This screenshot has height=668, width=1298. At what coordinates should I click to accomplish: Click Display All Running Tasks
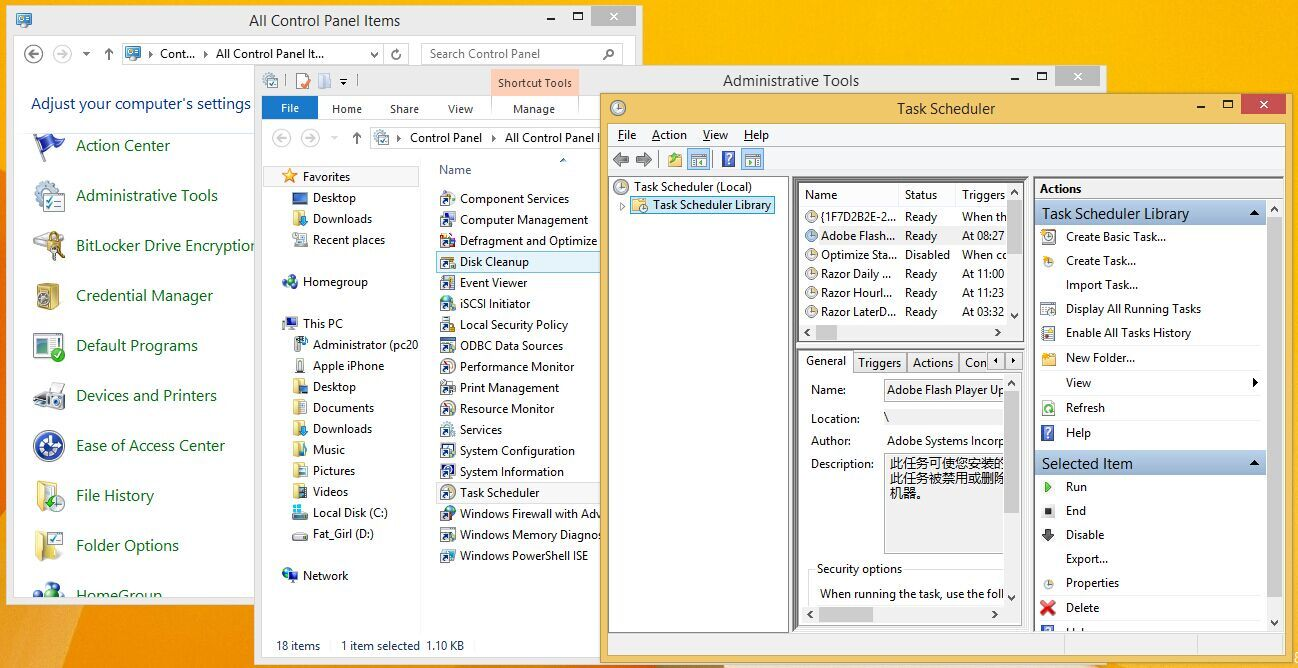click(x=1133, y=309)
